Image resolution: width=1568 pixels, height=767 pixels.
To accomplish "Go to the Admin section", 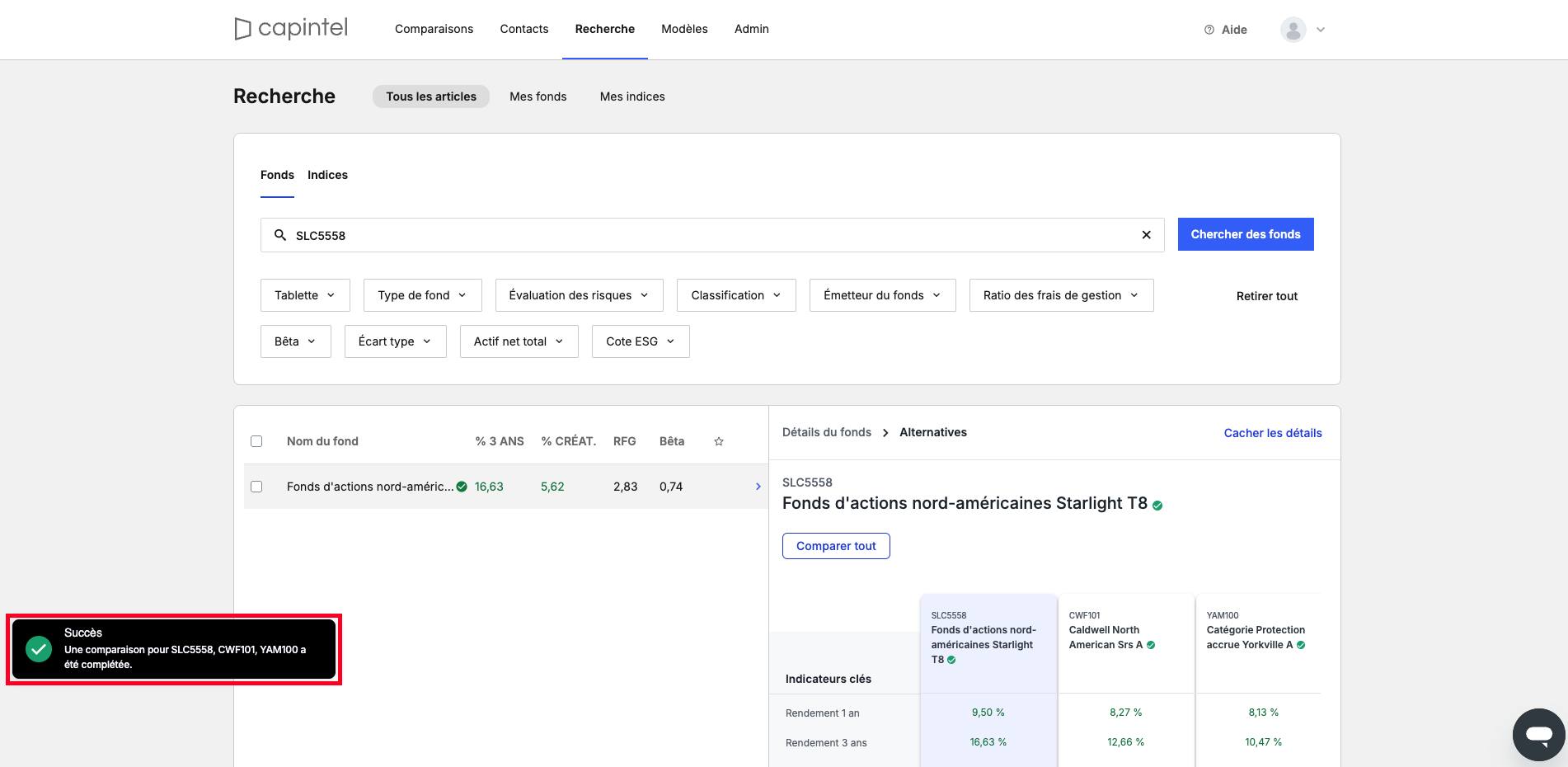I will pos(752,29).
